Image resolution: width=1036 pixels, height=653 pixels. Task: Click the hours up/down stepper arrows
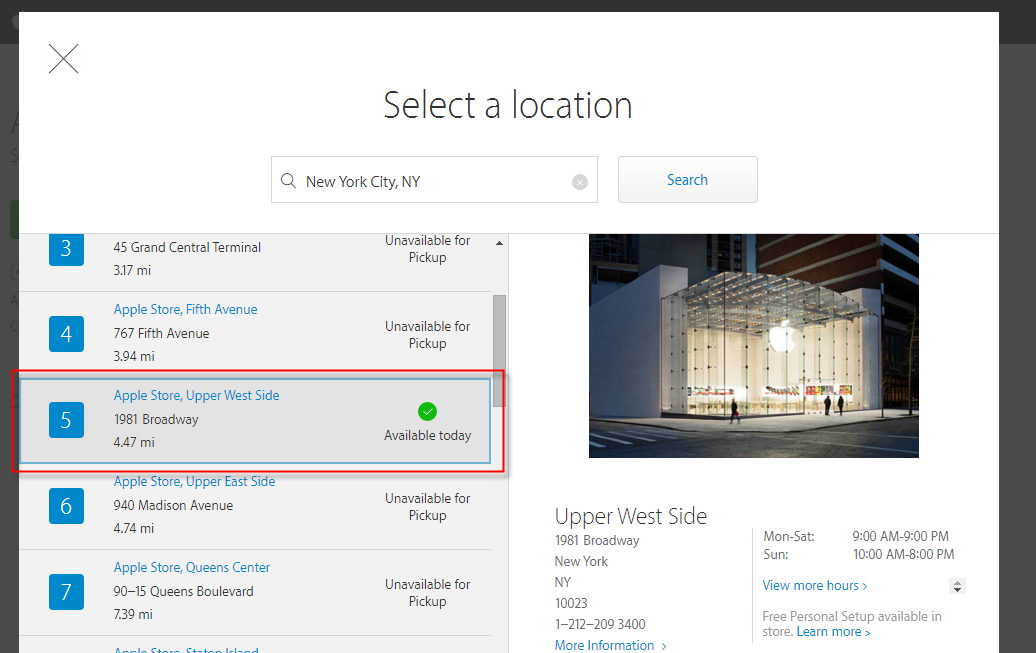[x=957, y=586]
